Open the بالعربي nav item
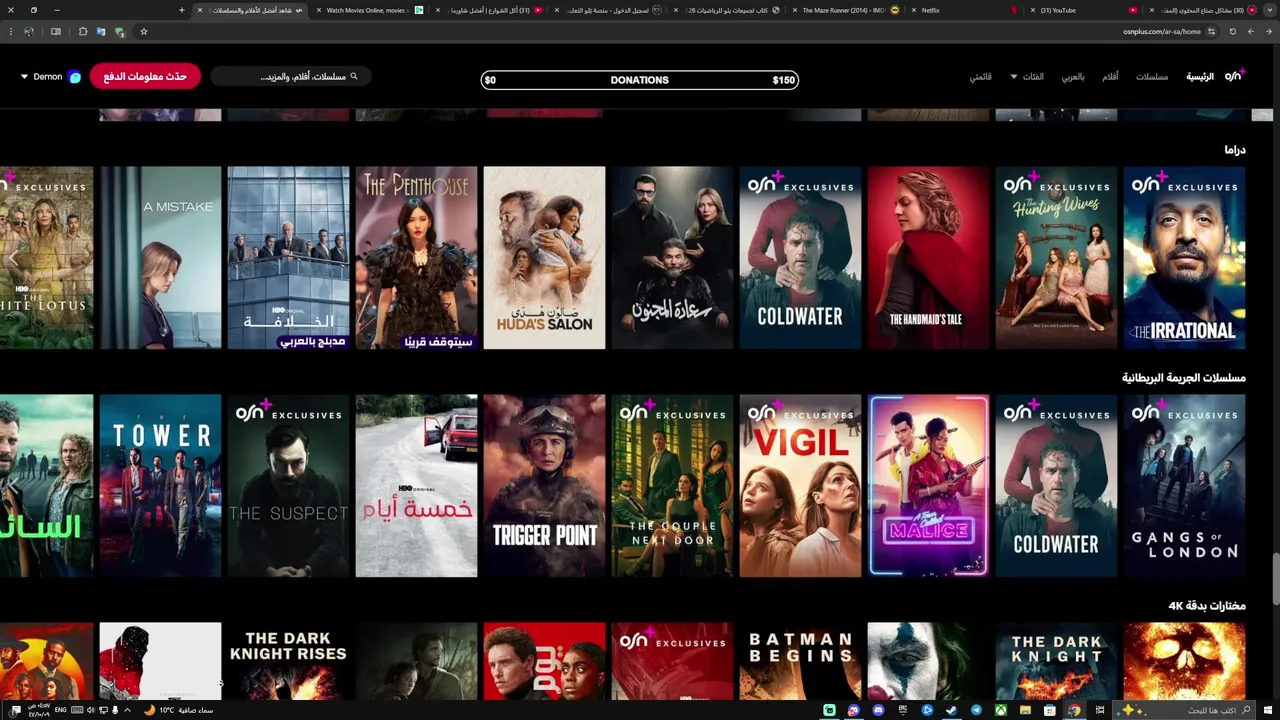The height and width of the screenshot is (720, 1280). coord(1073,77)
